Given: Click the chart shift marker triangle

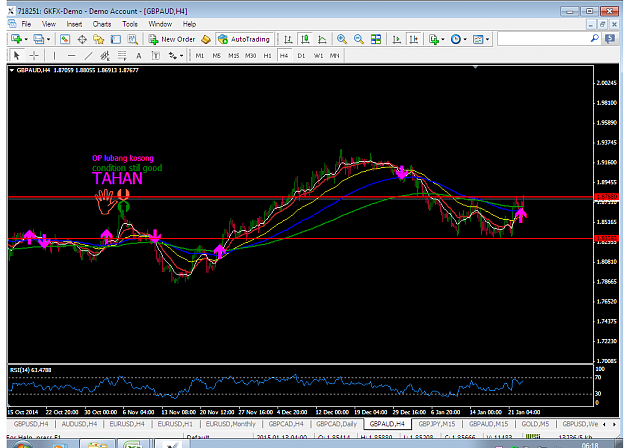Looking at the screenshot, I should [475, 67].
